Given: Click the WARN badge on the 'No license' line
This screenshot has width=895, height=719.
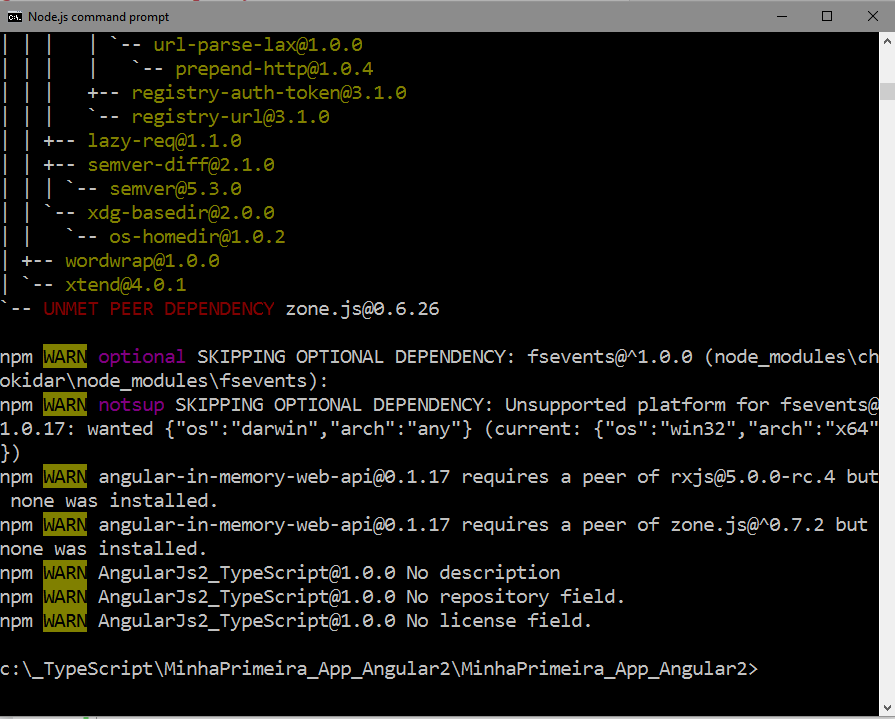Looking at the screenshot, I should 65,620.
